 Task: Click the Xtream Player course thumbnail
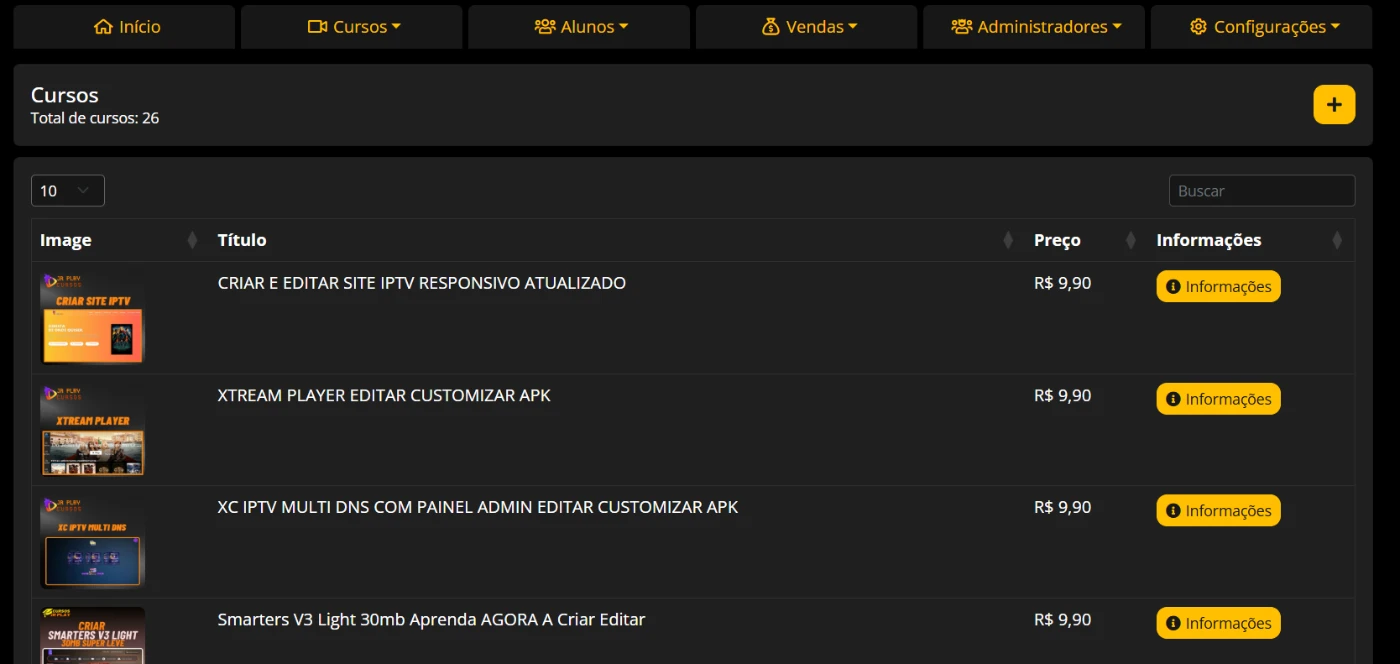(x=93, y=430)
